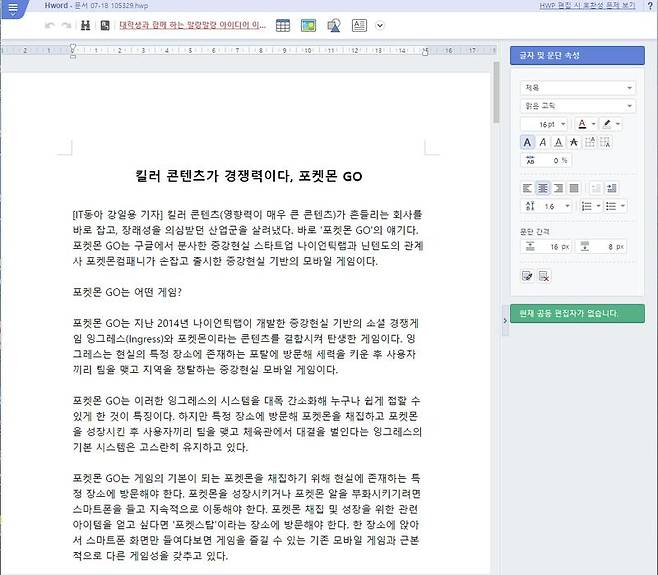658x575 pixels.
Task: Align paragraph center
Action: click(x=543, y=188)
